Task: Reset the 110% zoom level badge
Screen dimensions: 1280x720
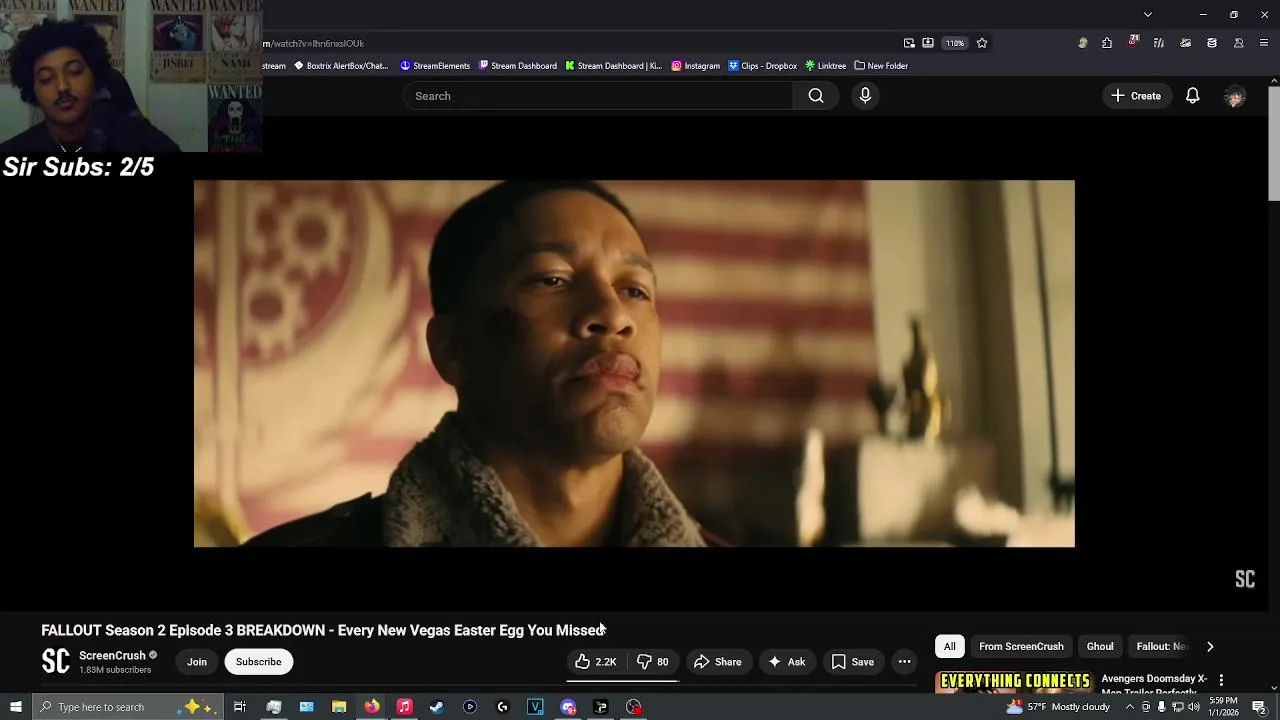Action: point(955,43)
